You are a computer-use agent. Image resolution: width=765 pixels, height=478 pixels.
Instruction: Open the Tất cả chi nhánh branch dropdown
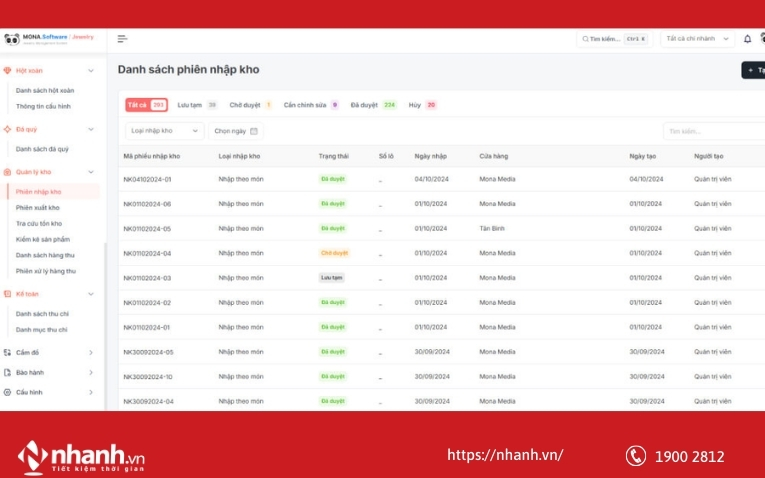click(x=697, y=39)
